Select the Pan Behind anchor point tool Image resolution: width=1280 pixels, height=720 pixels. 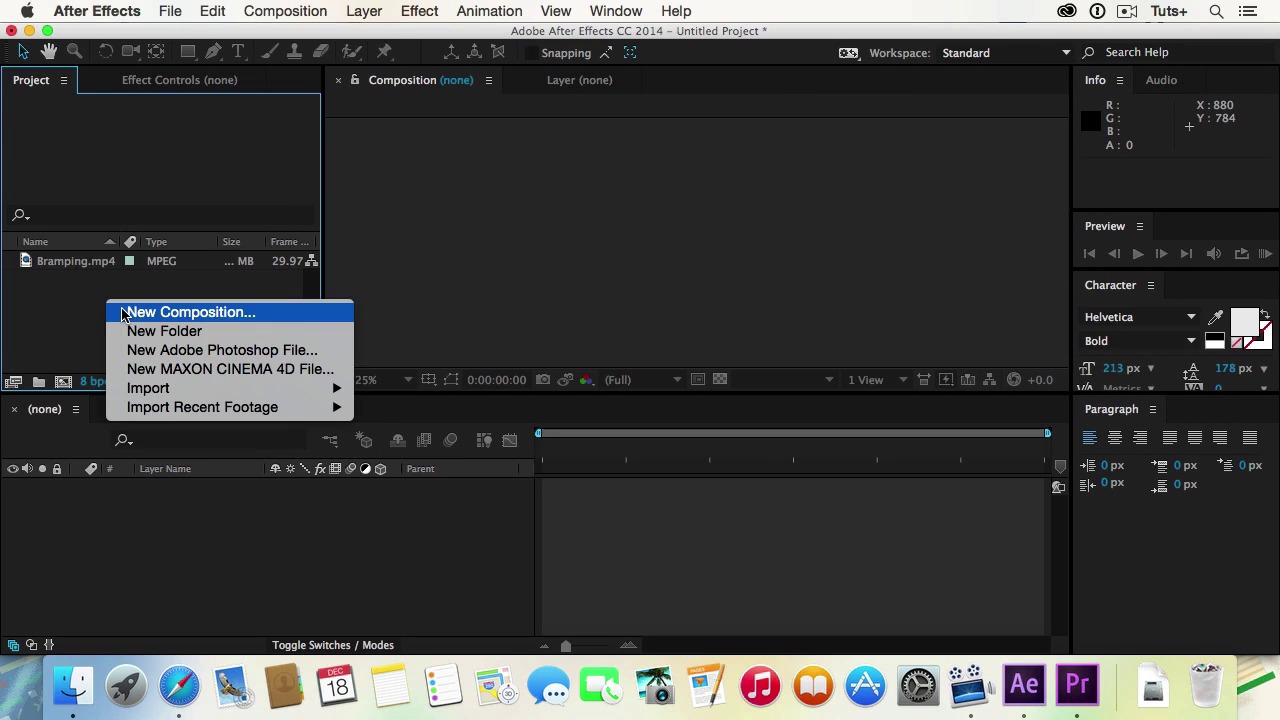point(156,52)
